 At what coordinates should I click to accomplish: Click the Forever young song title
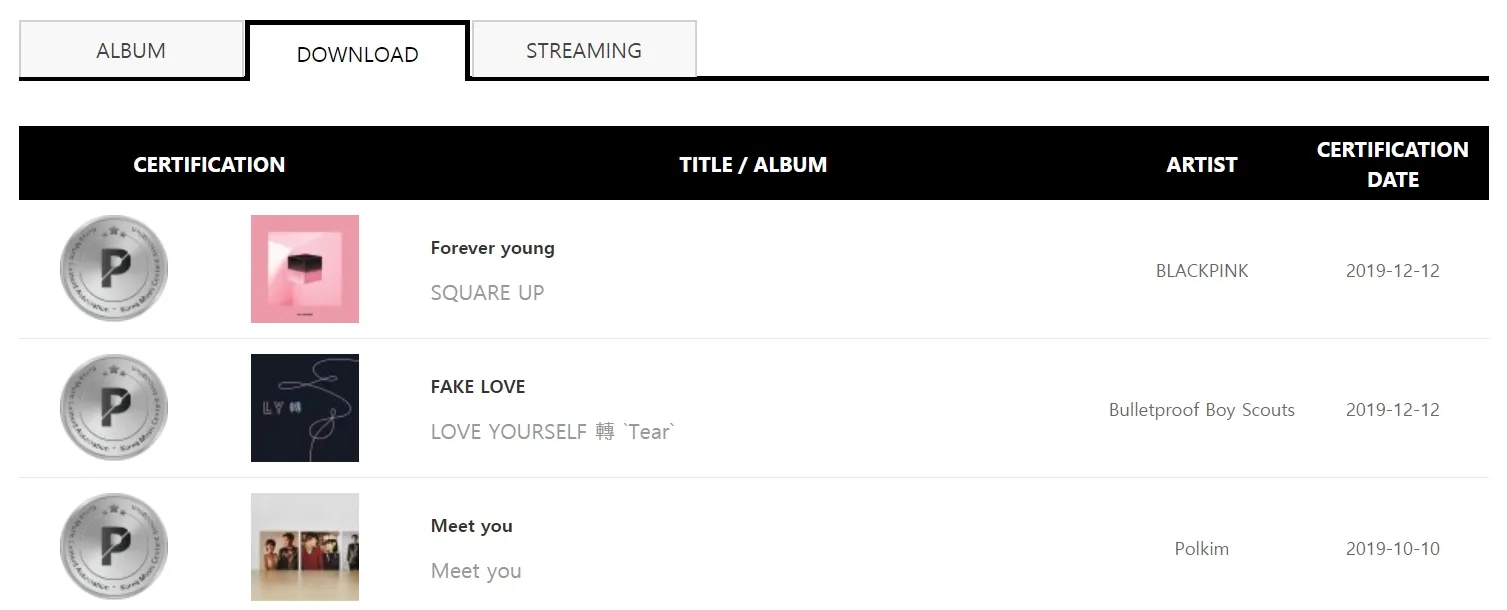492,248
